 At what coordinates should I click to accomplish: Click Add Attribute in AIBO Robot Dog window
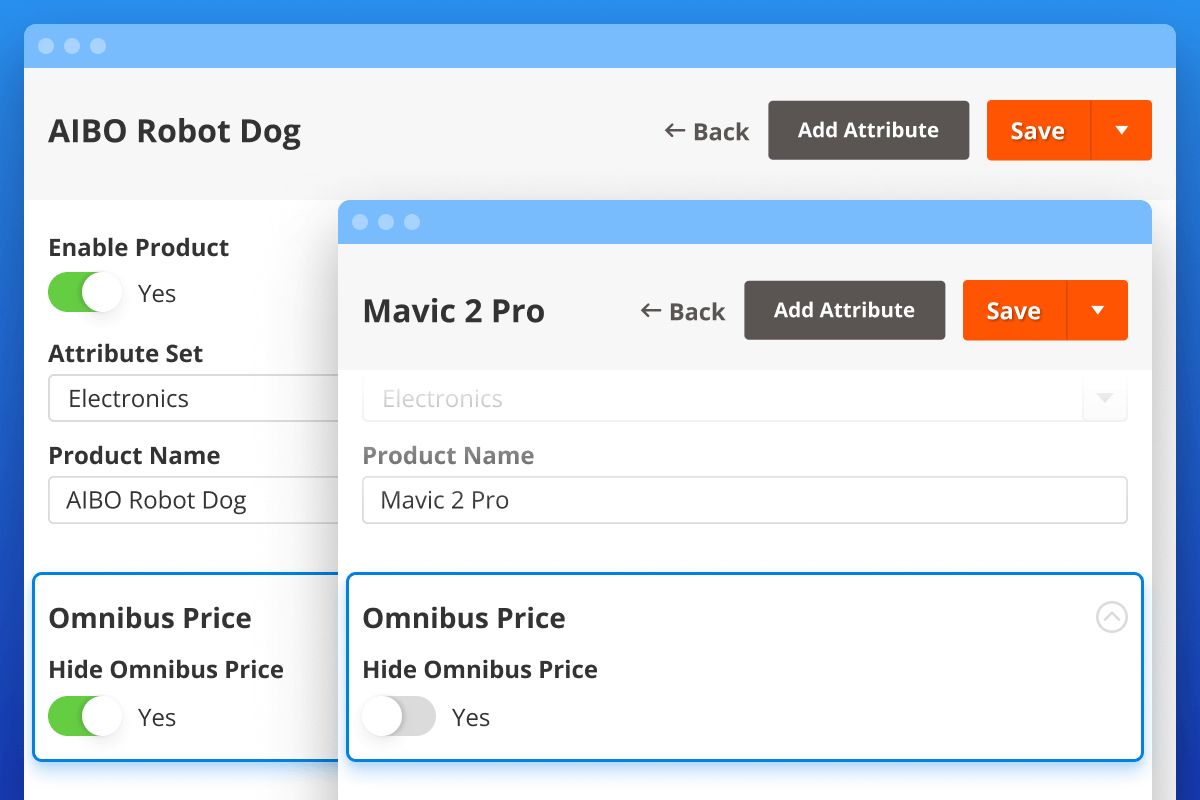[869, 130]
